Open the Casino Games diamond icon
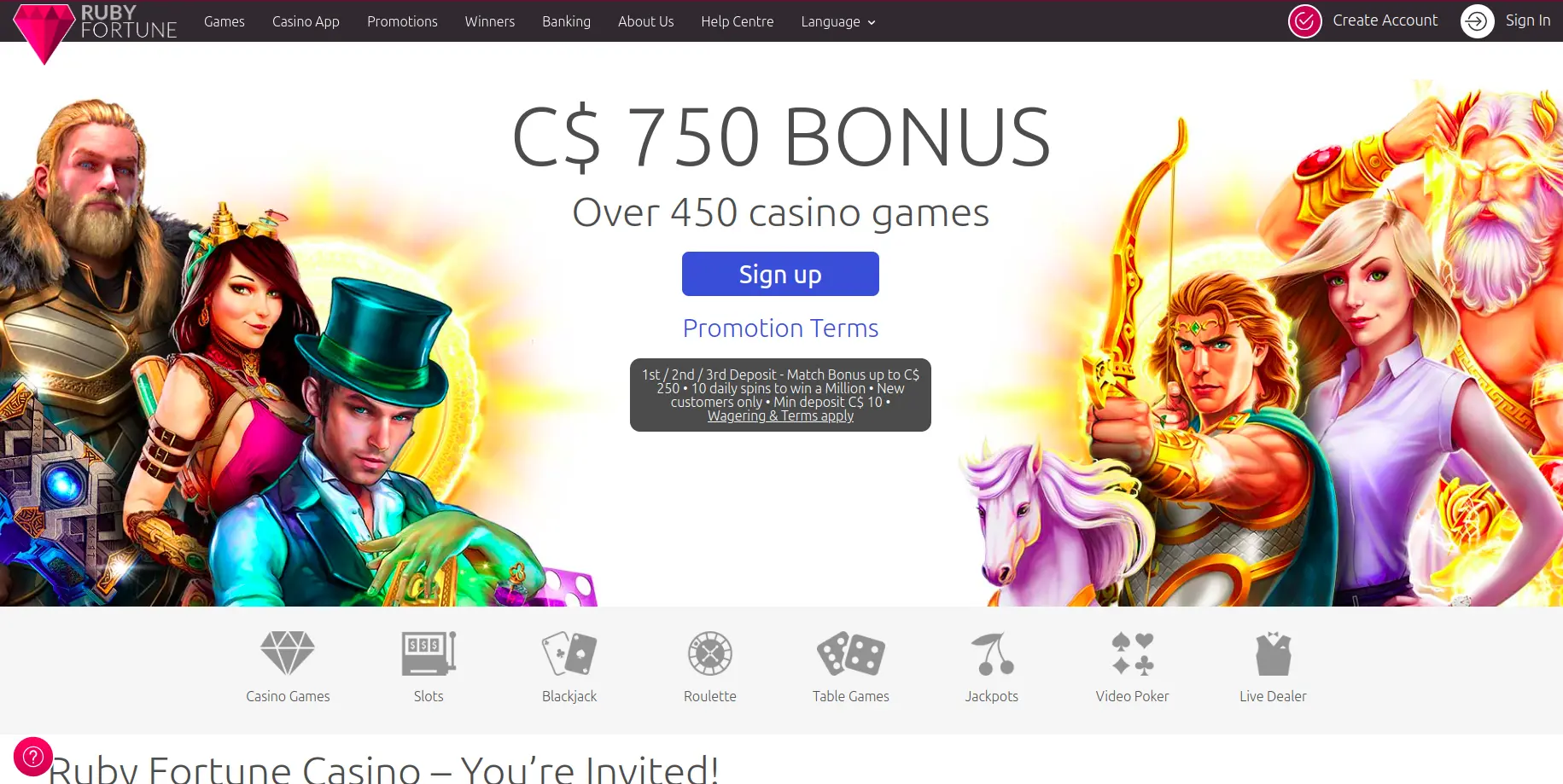The height and width of the screenshot is (784, 1563). coord(288,653)
